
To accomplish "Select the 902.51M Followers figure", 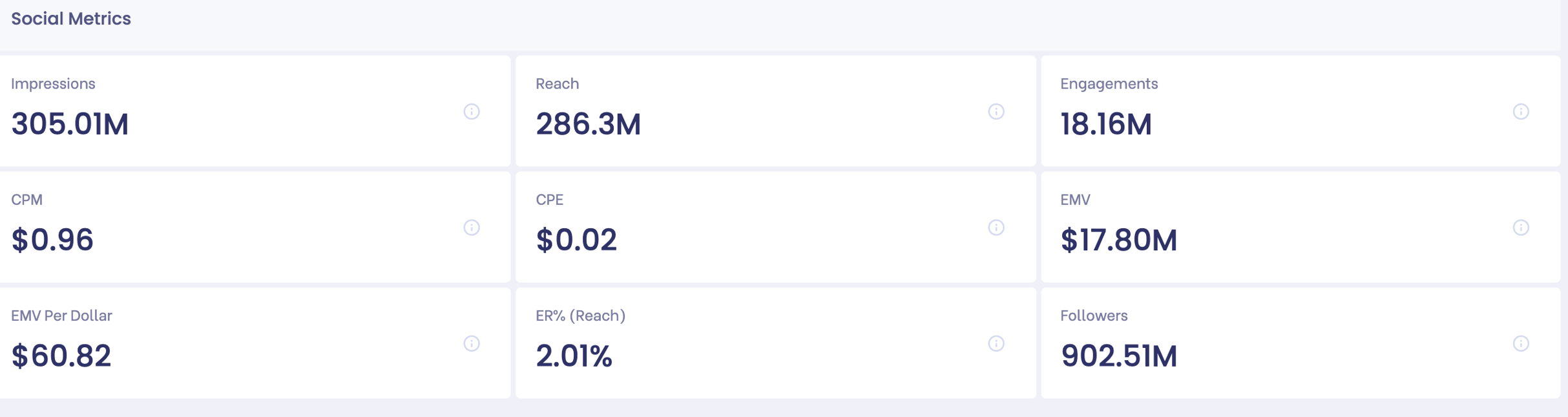I will pos(1118,356).
